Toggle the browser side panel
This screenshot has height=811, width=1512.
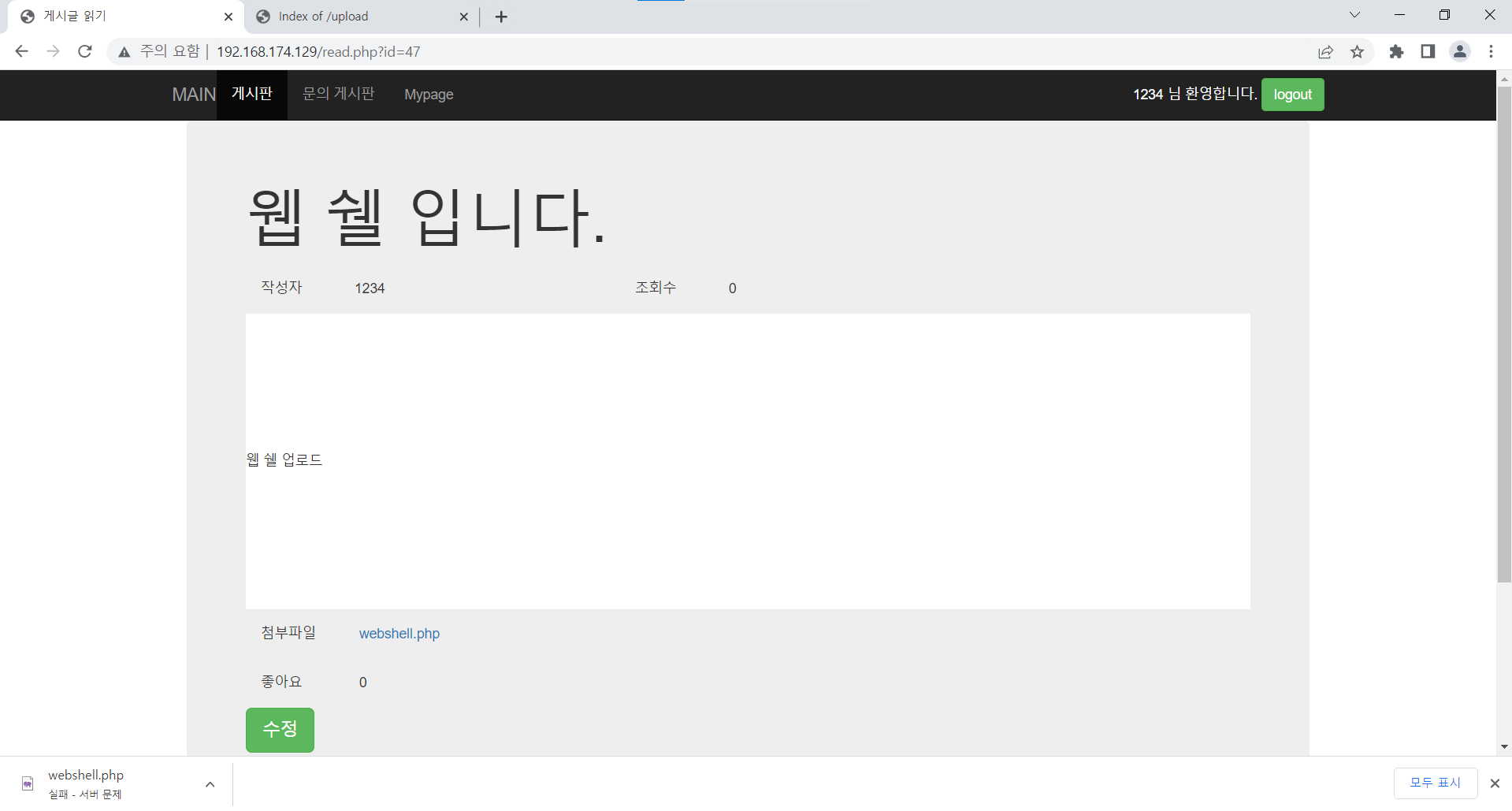point(1428,52)
